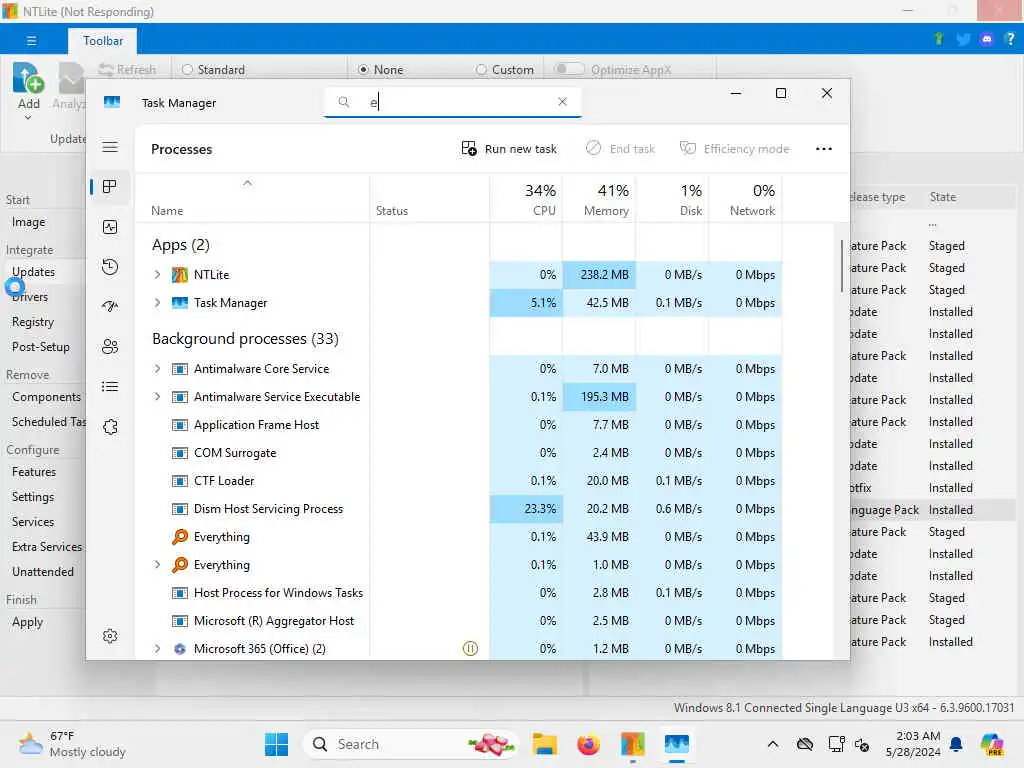This screenshot has height=768, width=1024.
Task: Click Task Manager icon in taskbar
Action: click(x=677, y=744)
